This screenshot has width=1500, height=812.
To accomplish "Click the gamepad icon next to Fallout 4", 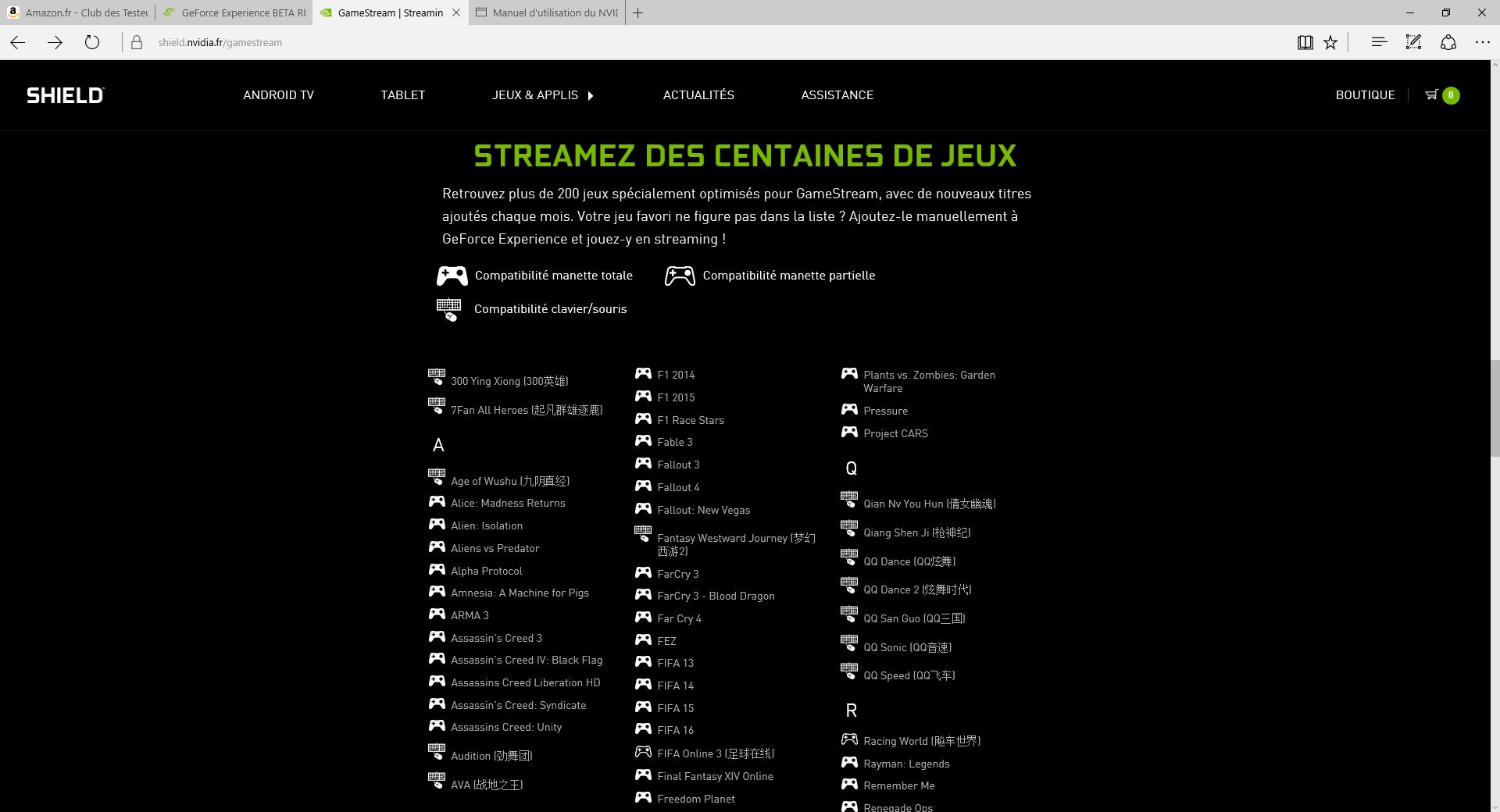I will (x=643, y=486).
